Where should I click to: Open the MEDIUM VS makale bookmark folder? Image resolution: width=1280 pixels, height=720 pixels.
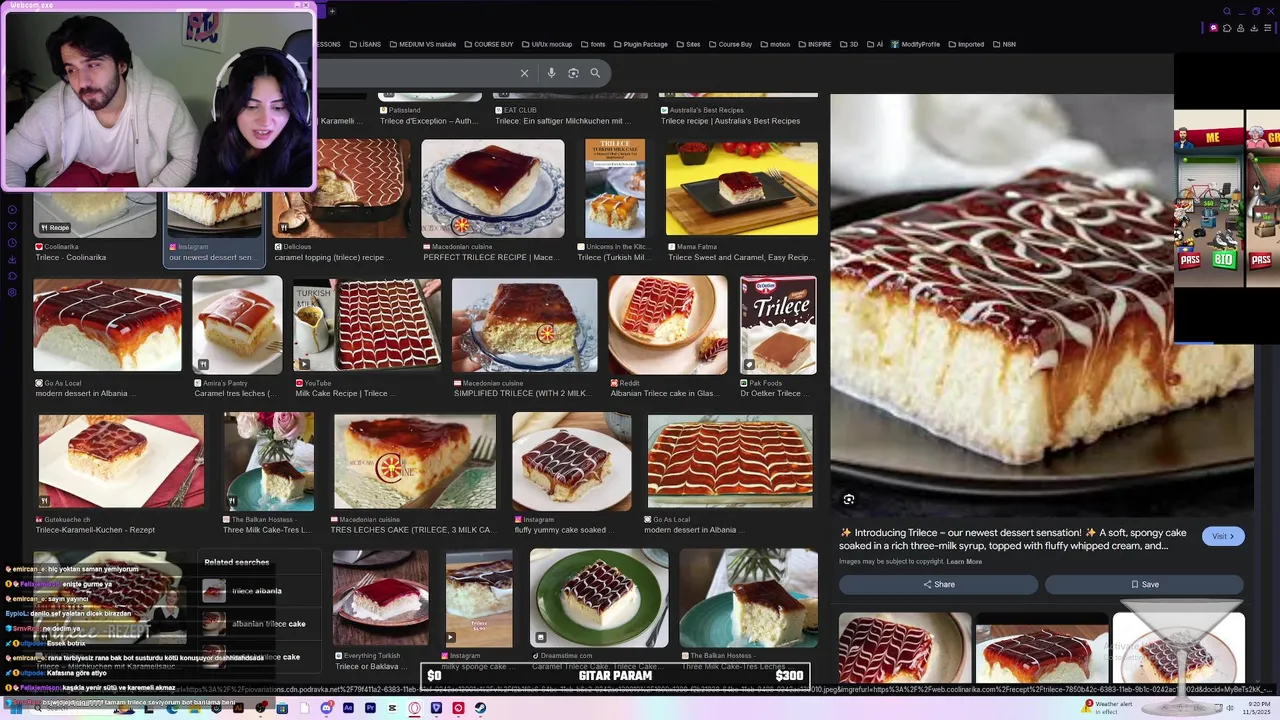point(421,44)
